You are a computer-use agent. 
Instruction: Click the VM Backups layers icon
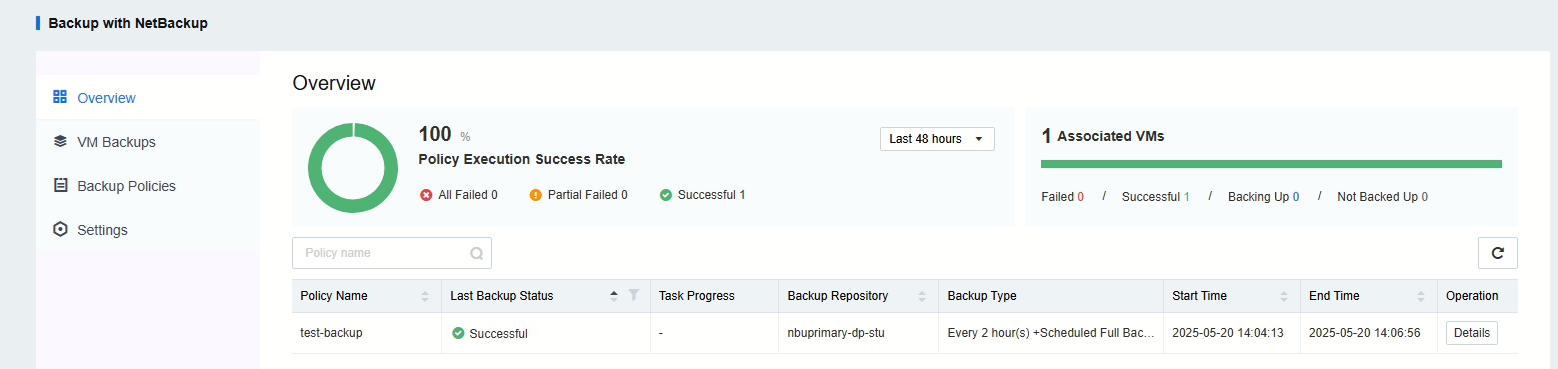59,142
